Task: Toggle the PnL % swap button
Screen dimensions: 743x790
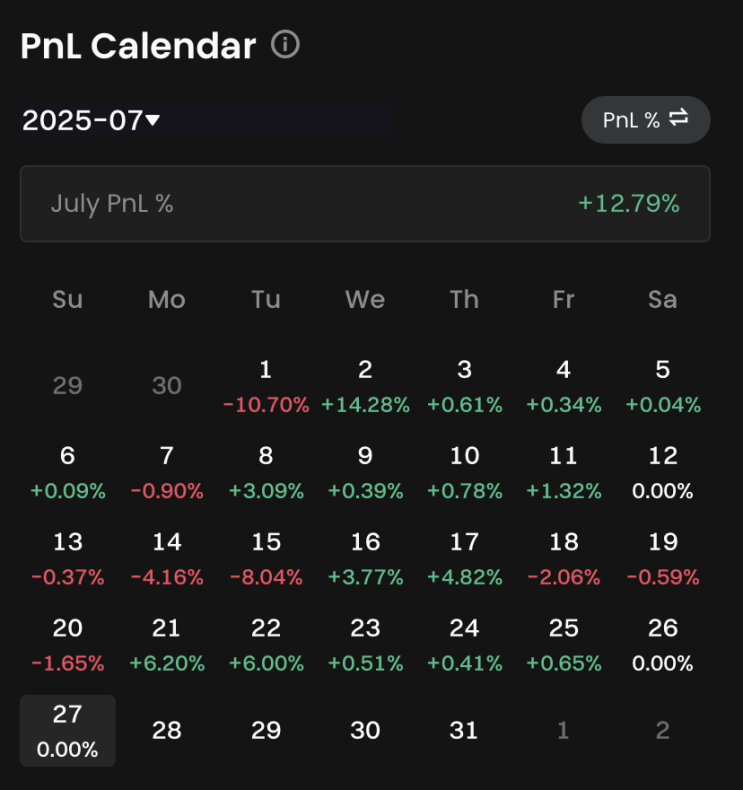Action: [x=645, y=120]
